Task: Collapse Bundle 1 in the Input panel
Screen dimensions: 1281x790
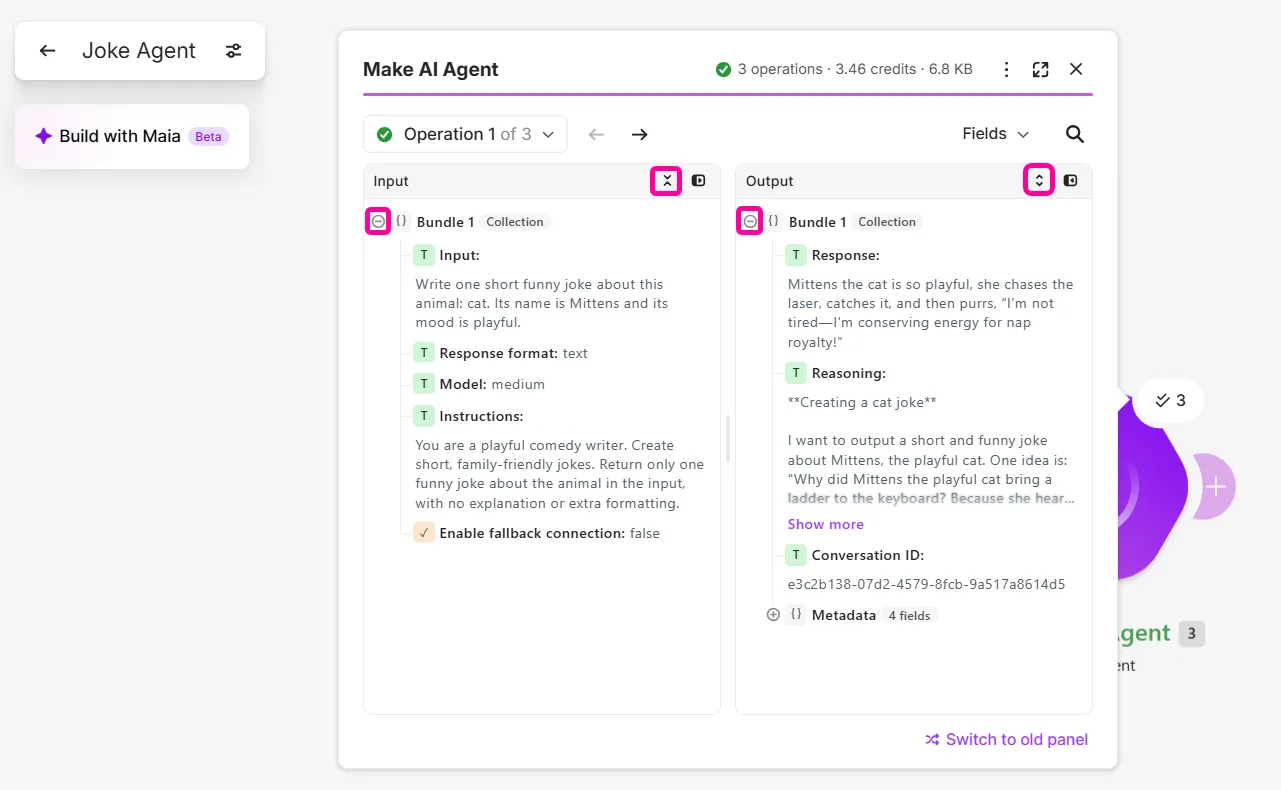Action: click(x=378, y=221)
